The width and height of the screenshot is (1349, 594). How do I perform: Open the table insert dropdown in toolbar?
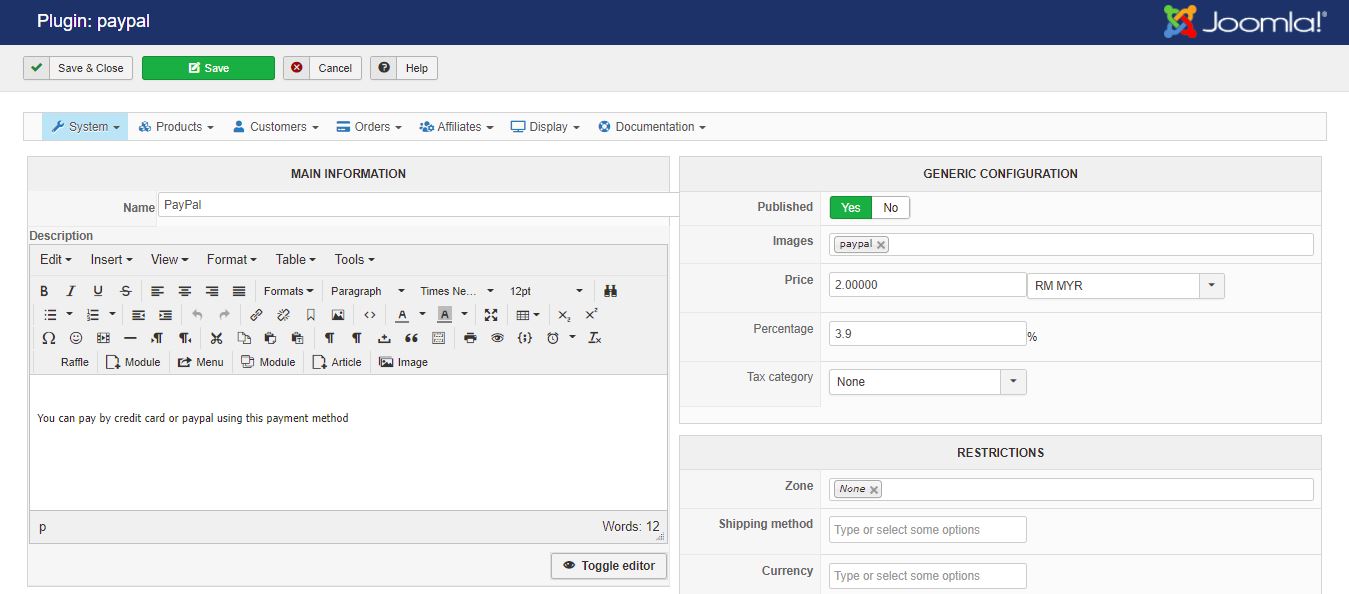[x=528, y=315]
